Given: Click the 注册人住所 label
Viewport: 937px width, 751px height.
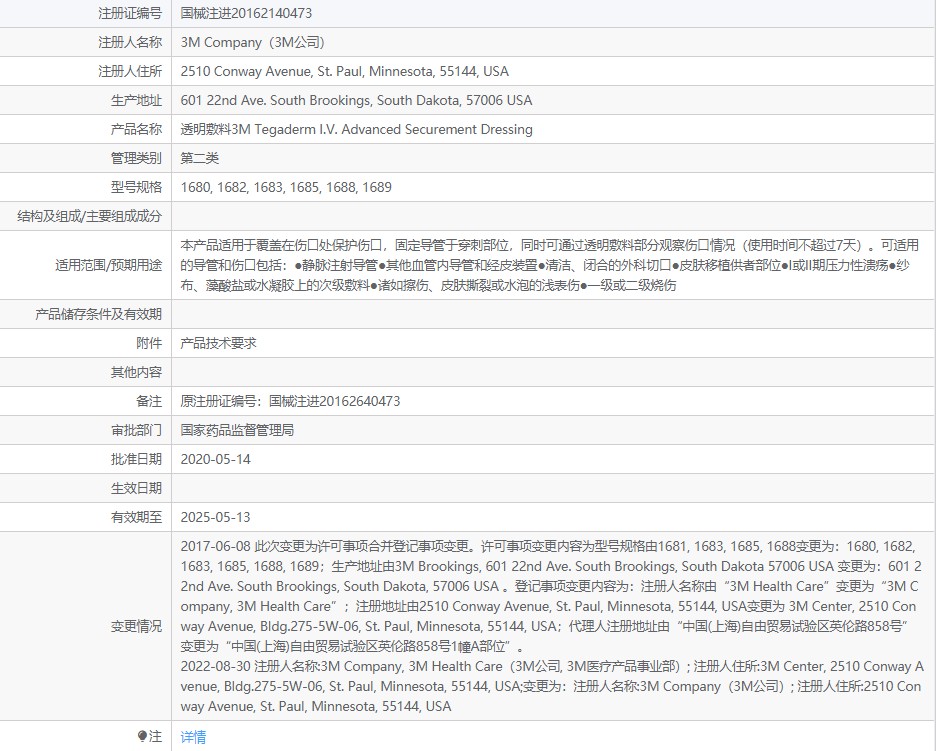Looking at the screenshot, I should point(130,71).
